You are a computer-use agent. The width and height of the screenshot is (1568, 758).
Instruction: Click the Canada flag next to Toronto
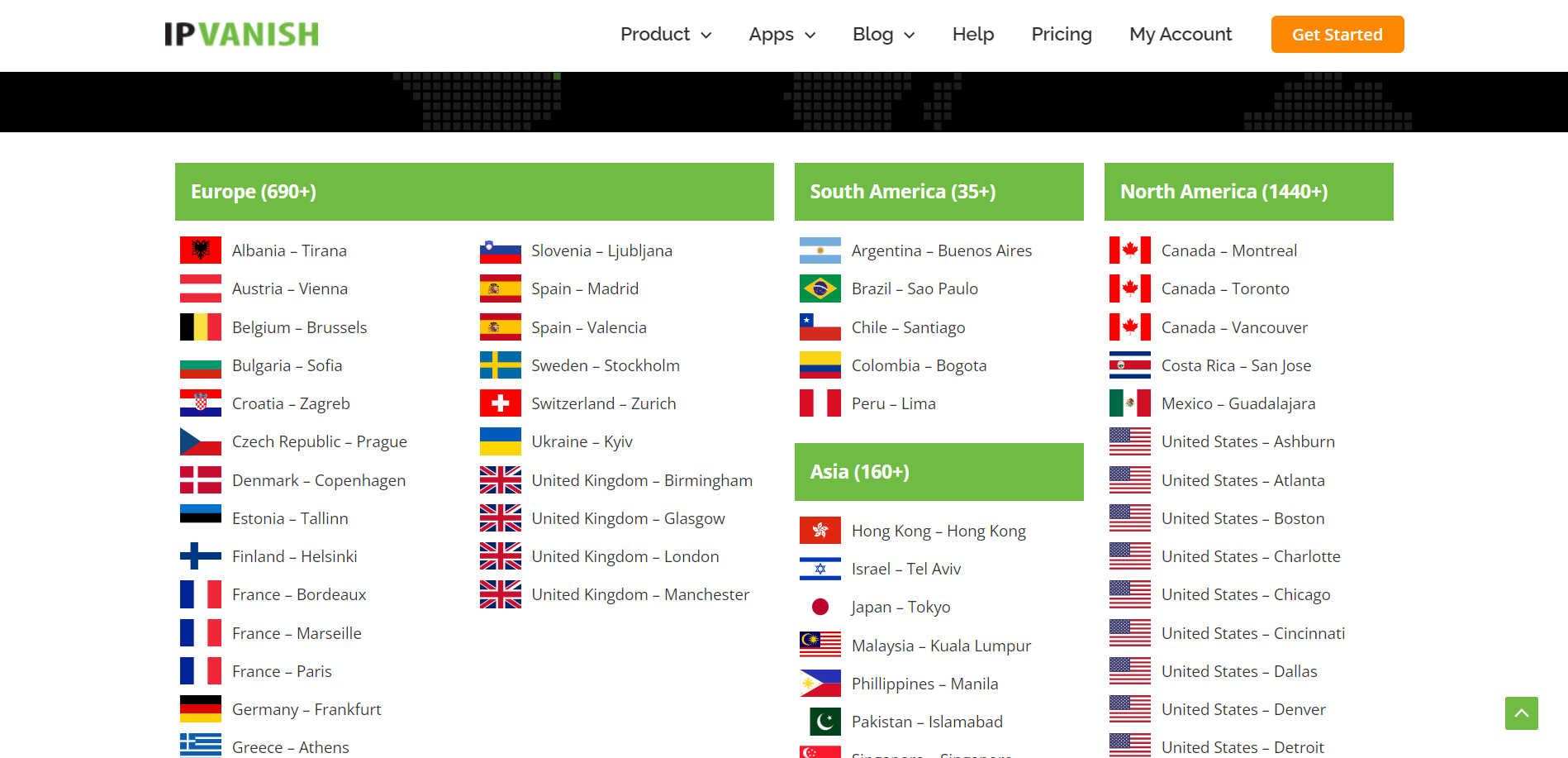[1129, 288]
